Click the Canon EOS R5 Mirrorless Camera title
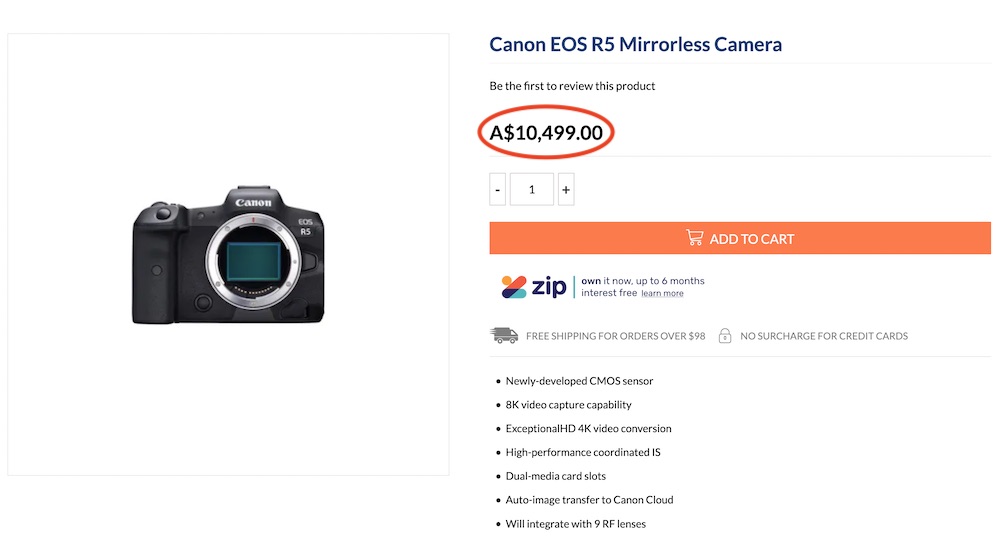Image resolution: width=1000 pixels, height=544 pixels. click(x=635, y=44)
